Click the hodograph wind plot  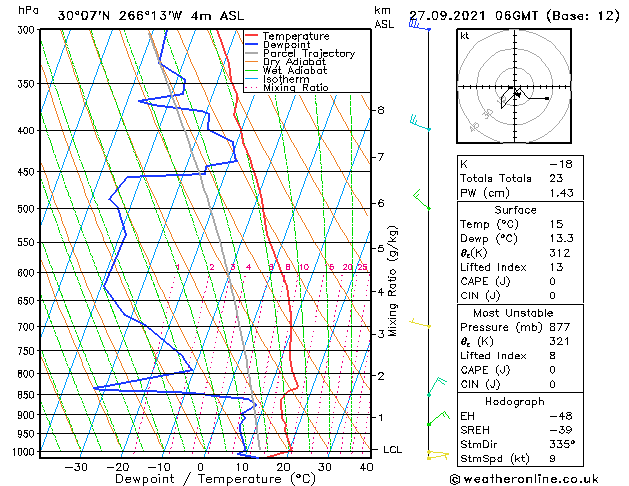click(x=514, y=86)
